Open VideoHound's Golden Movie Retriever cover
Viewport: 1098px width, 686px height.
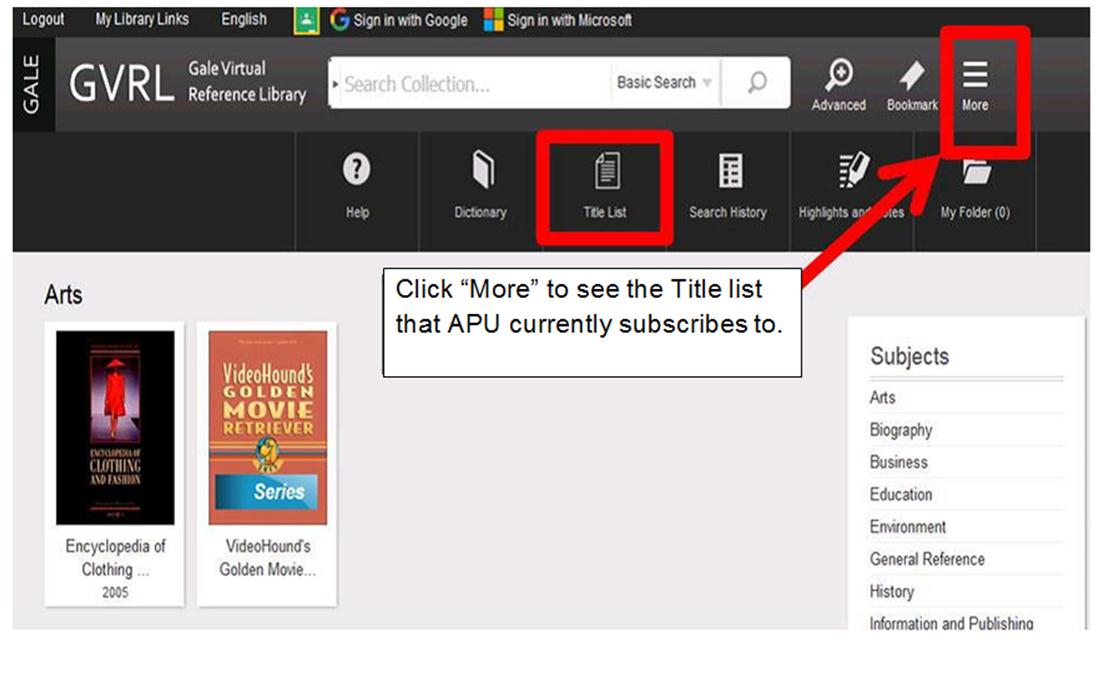(267, 427)
